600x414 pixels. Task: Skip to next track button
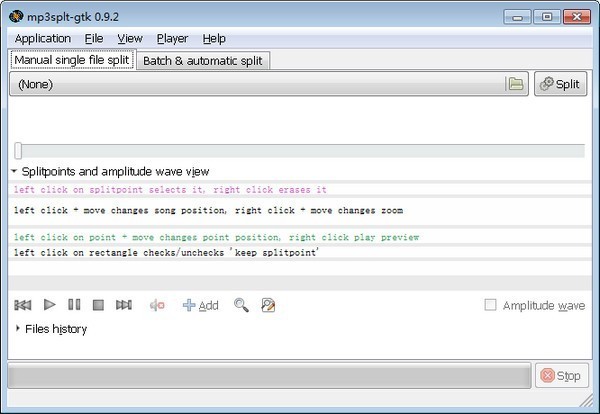pos(124,305)
